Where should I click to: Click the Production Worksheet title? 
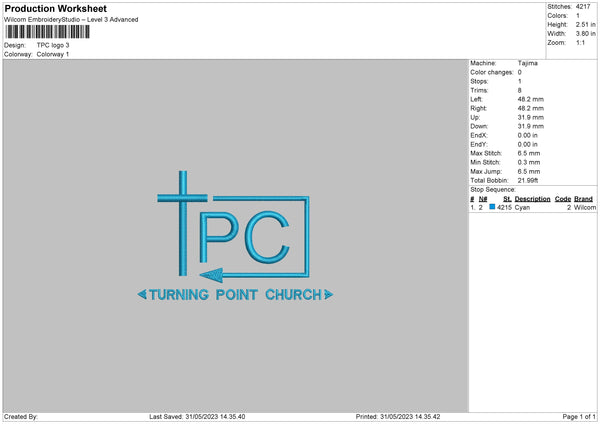tap(55, 8)
